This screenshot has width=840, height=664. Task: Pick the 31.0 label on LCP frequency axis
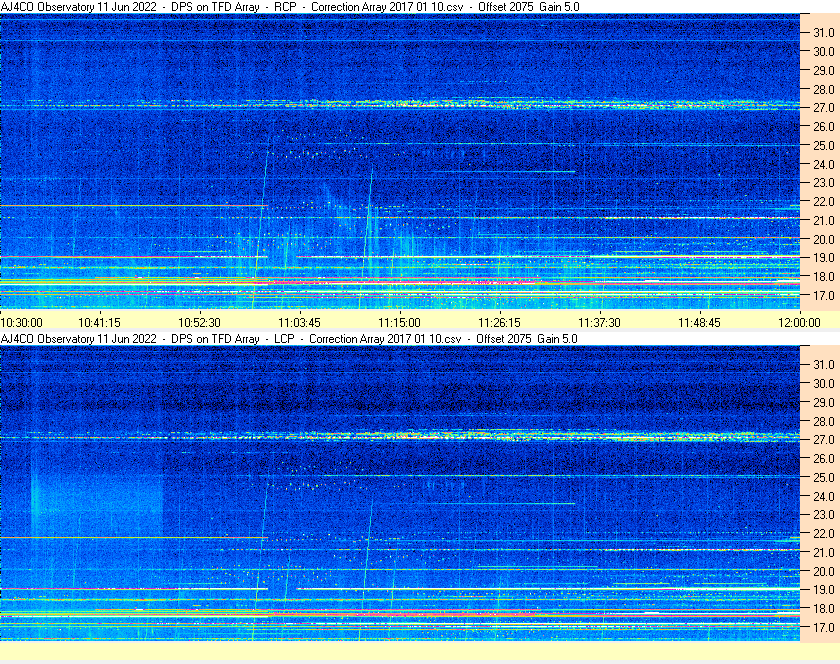click(824, 364)
